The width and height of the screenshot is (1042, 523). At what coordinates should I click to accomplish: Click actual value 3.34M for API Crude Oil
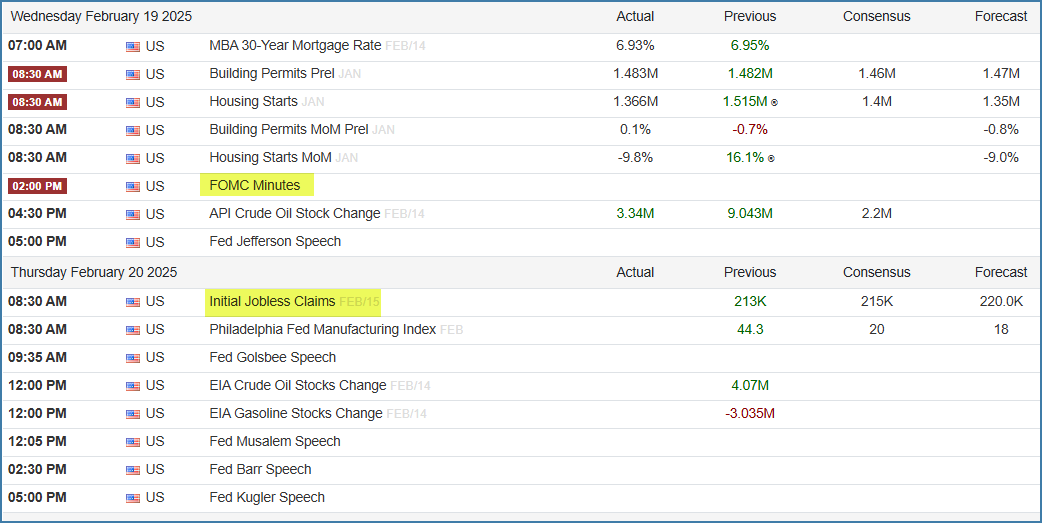click(635, 213)
